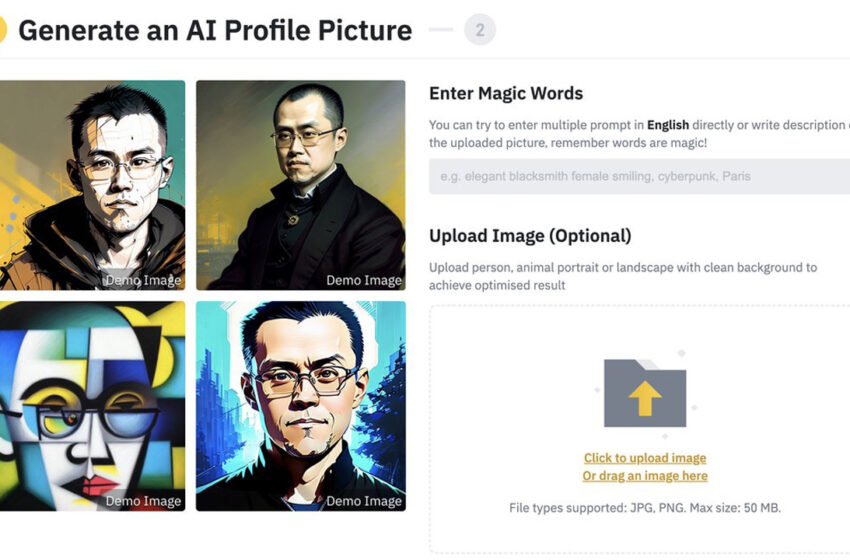Select the hooded sketch-style demo portrait
Image resolution: width=850 pixels, height=560 pixels.
(92, 185)
